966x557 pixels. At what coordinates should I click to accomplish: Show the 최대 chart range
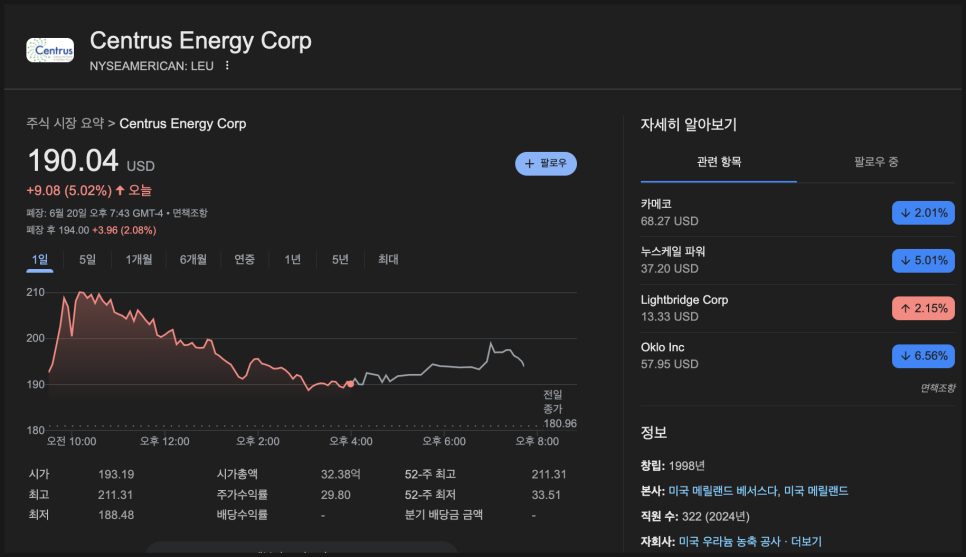click(x=388, y=259)
